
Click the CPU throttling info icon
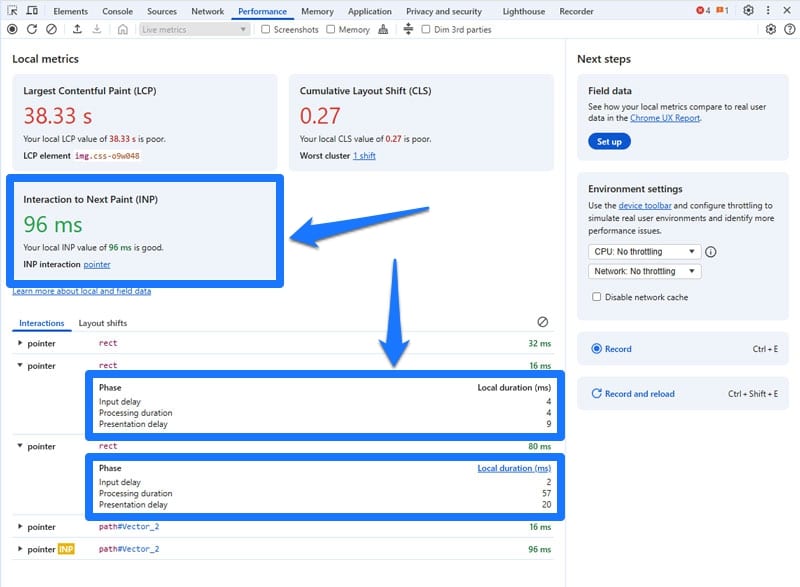710,252
